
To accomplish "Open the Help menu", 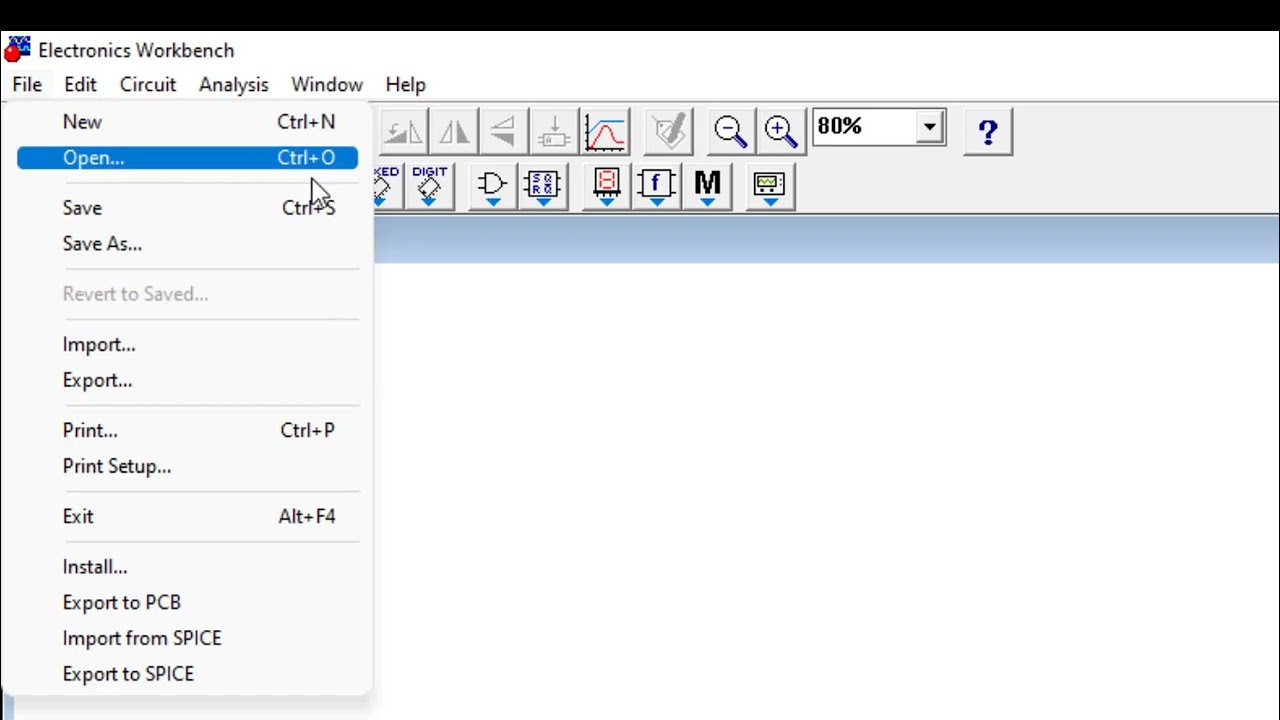I will [406, 85].
